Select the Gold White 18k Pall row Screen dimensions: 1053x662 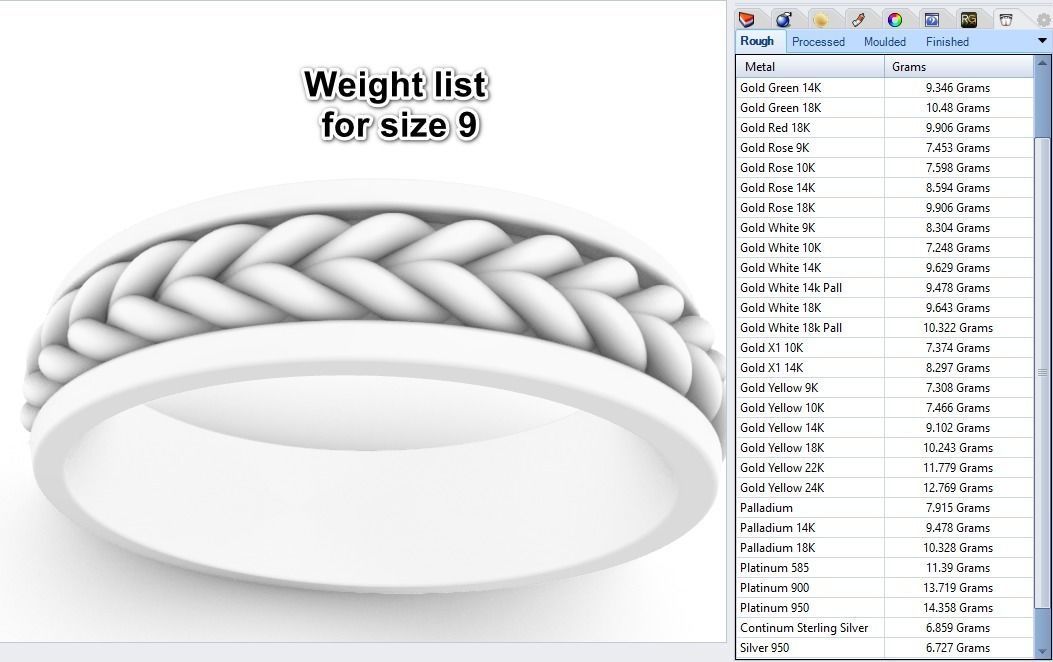click(x=884, y=328)
